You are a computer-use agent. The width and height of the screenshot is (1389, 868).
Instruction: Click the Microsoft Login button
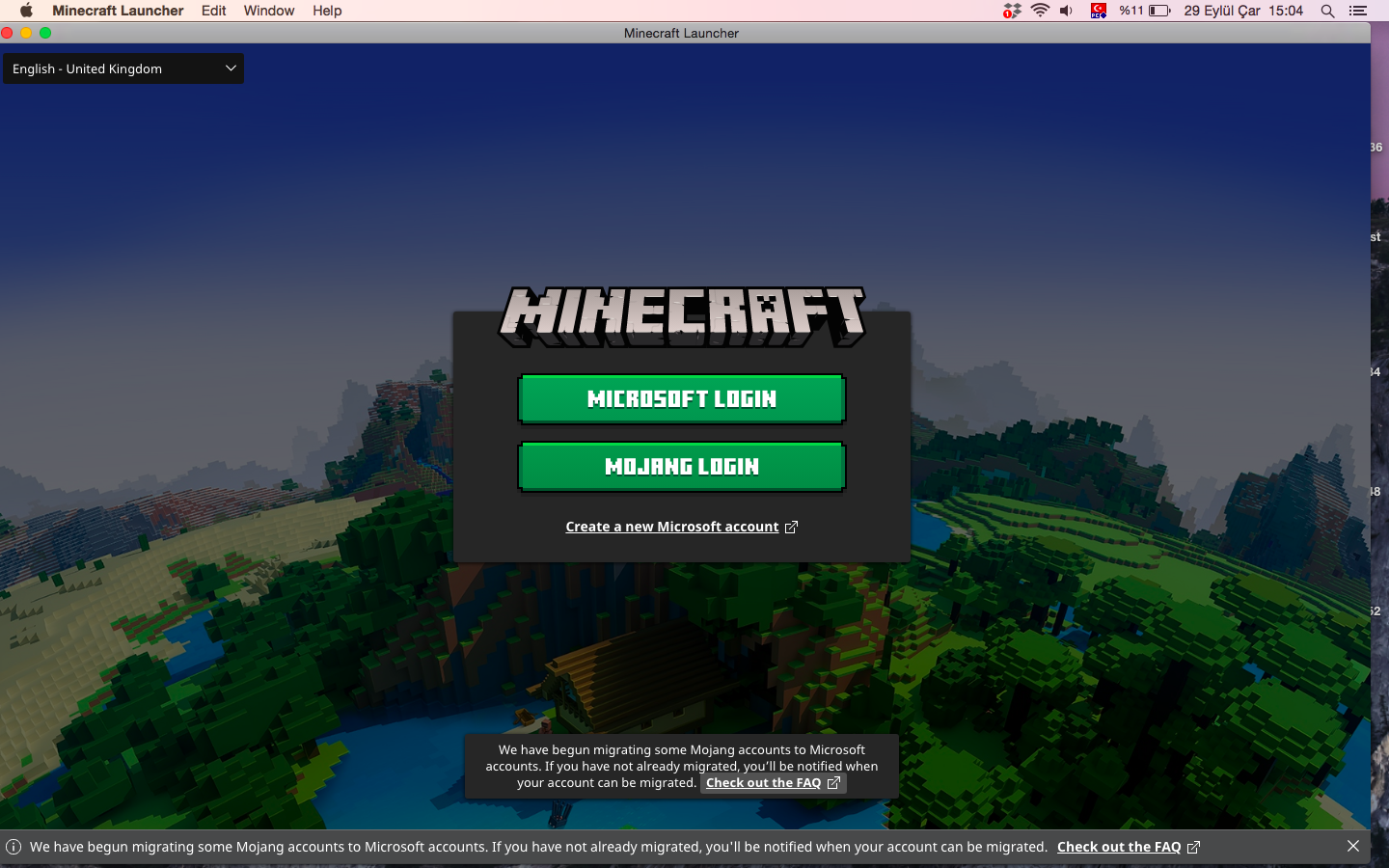click(x=682, y=399)
